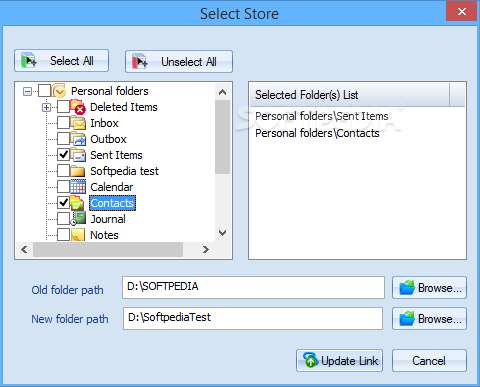Check the Outbox checkbox
Image resolution: width=480 pixels, height=387 pixels.
(63, 139)
